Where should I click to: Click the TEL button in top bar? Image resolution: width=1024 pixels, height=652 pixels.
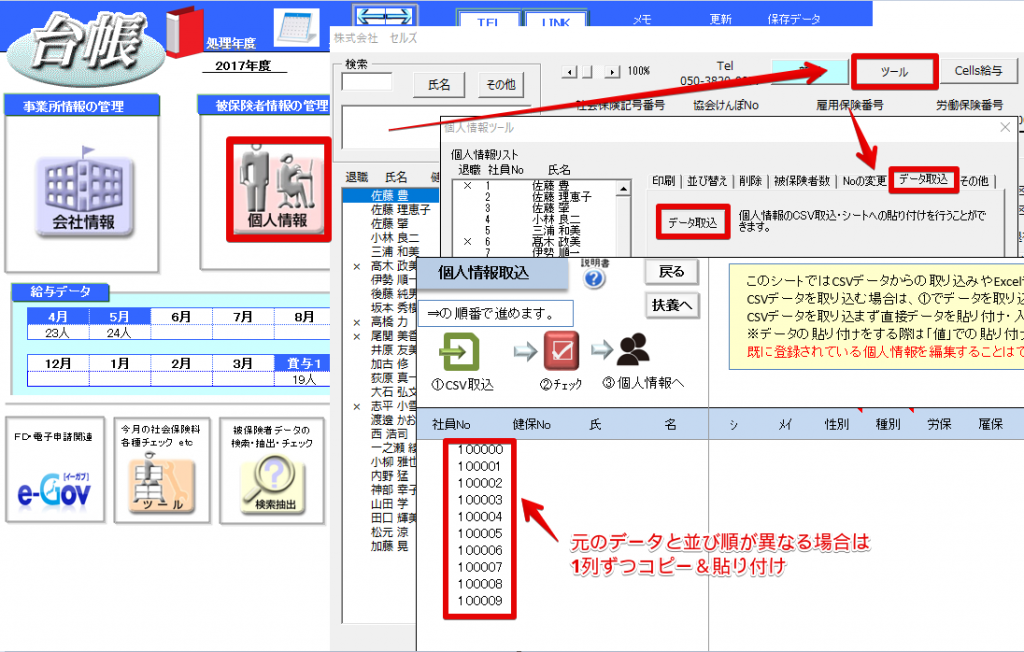(488, 21)
